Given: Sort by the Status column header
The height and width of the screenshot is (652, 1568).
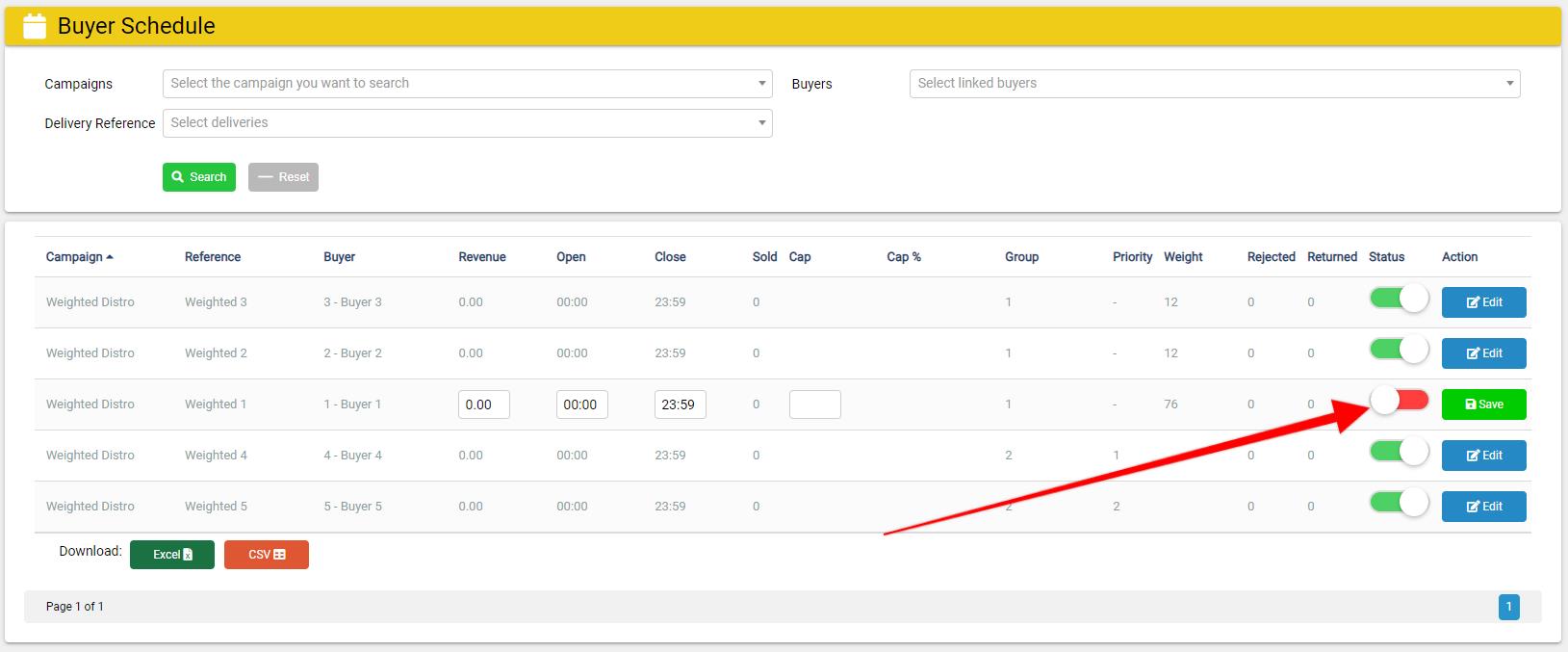Looking at the screenshot, I should pyautogui.click(x=1387, y=257).
